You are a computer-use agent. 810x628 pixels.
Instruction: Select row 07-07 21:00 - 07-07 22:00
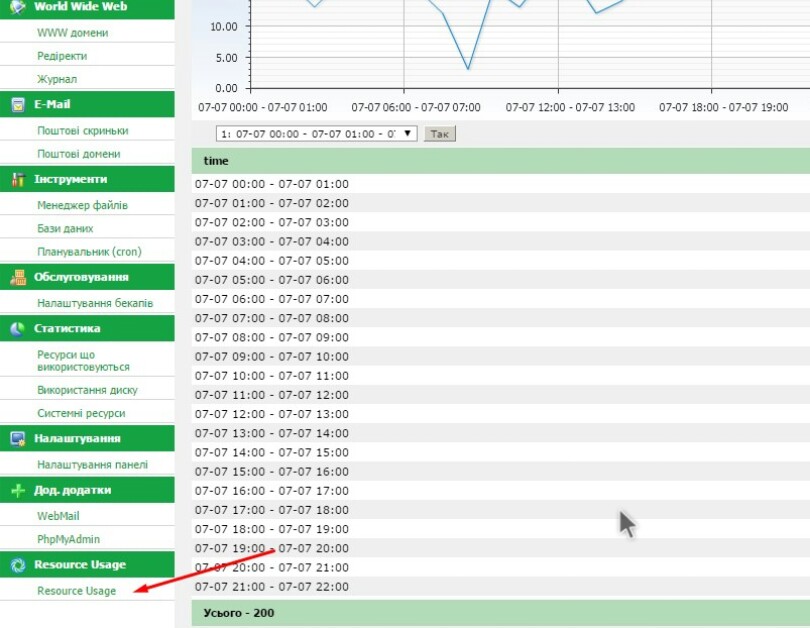click(x=501, y=586)
